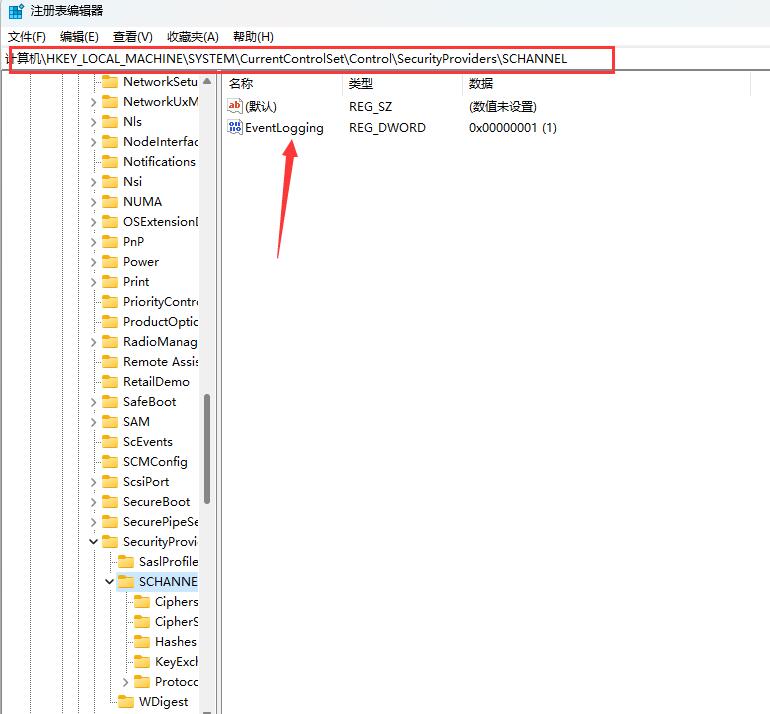
Task: Select the Remote Assis folder icon
Action: pos(110,362)
